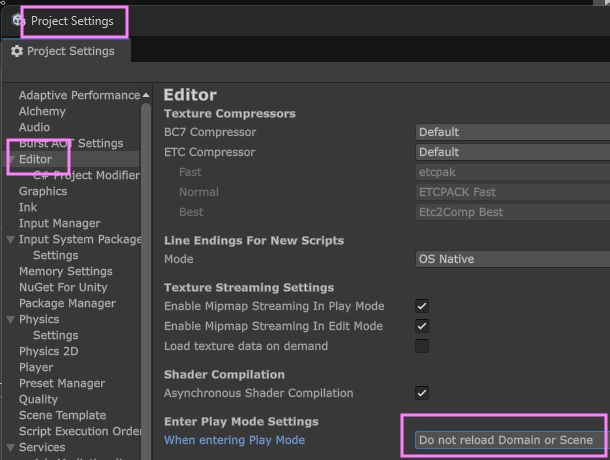Click the disabled Fast etcpak dropdown
The image size is (610, 460).
pyautogui.click(x=513, y=172)
